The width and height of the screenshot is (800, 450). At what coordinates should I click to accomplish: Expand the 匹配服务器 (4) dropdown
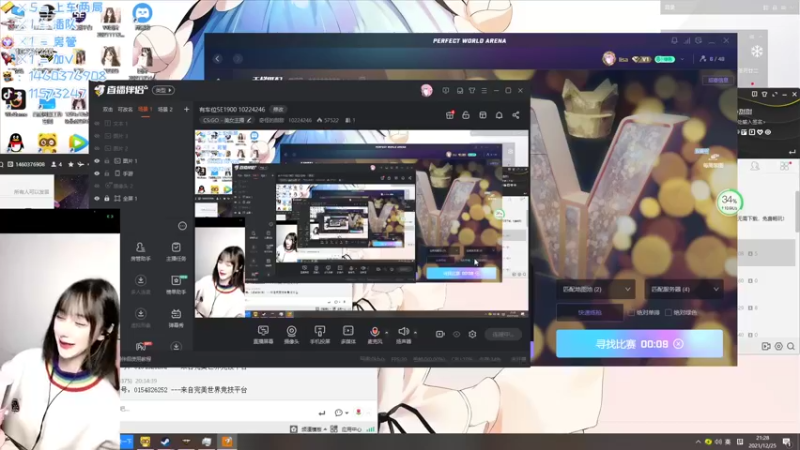coord(684,289)
